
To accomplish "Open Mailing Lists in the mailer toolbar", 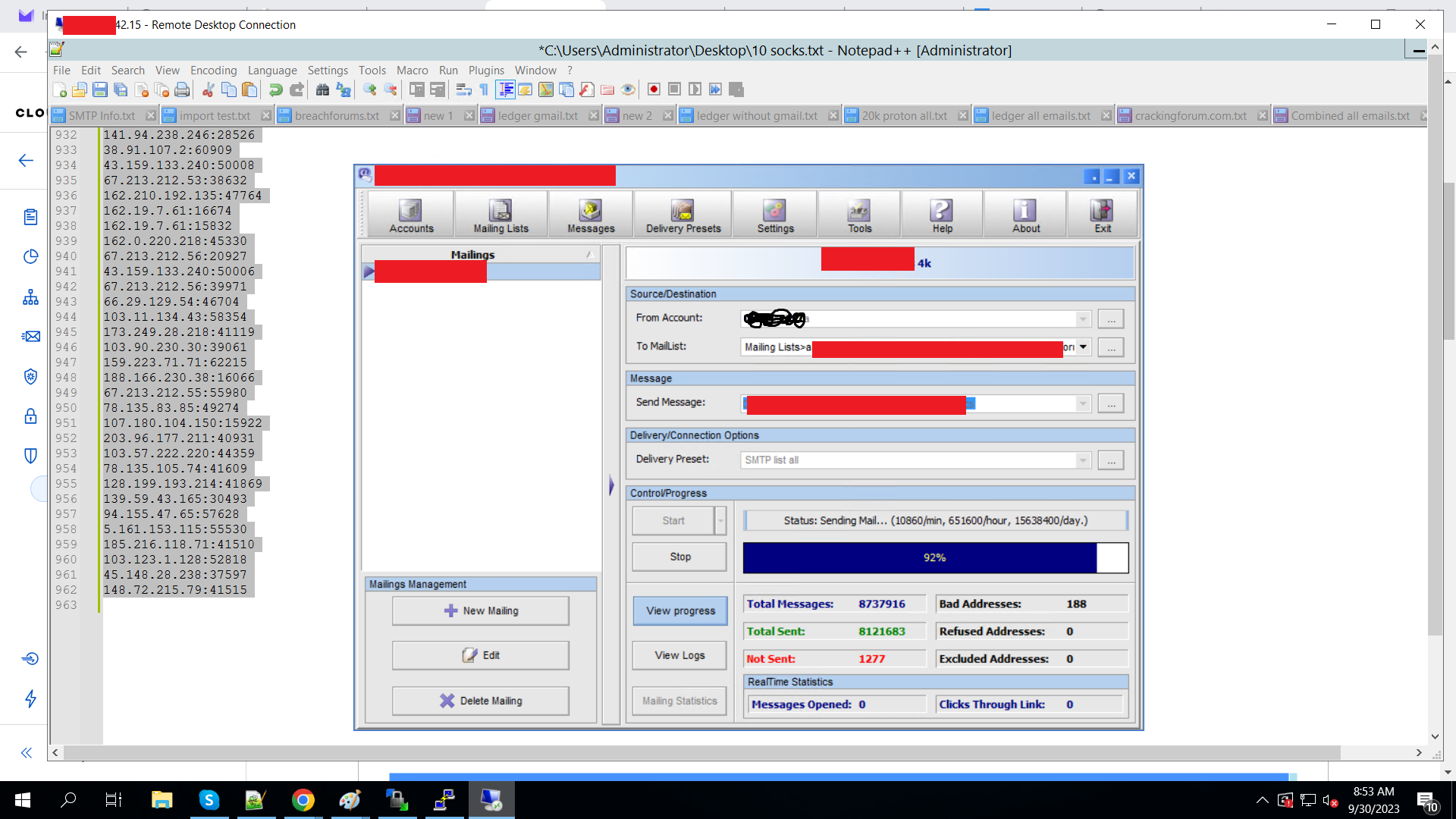I will pyautogui.click(x=500, y=215).
